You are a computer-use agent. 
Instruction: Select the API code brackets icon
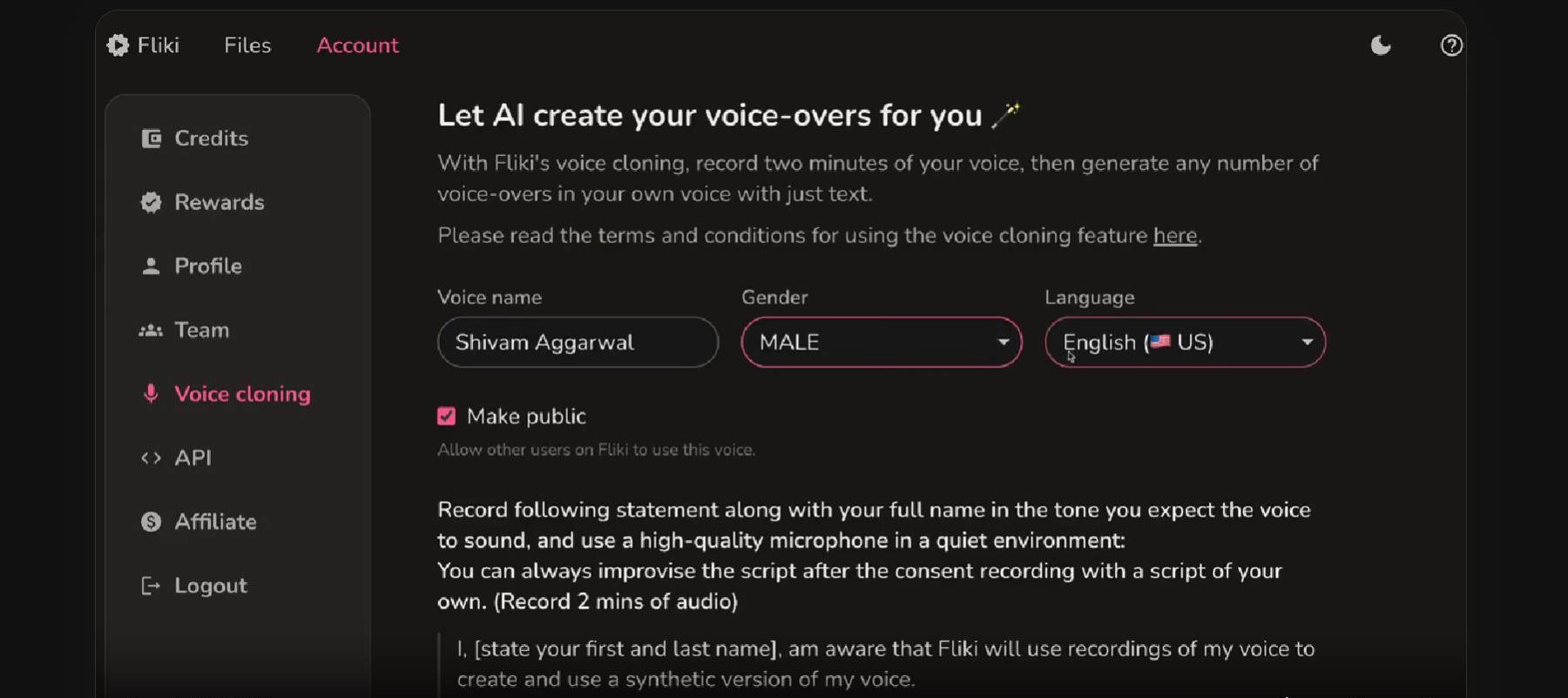(x=151, y=457)
